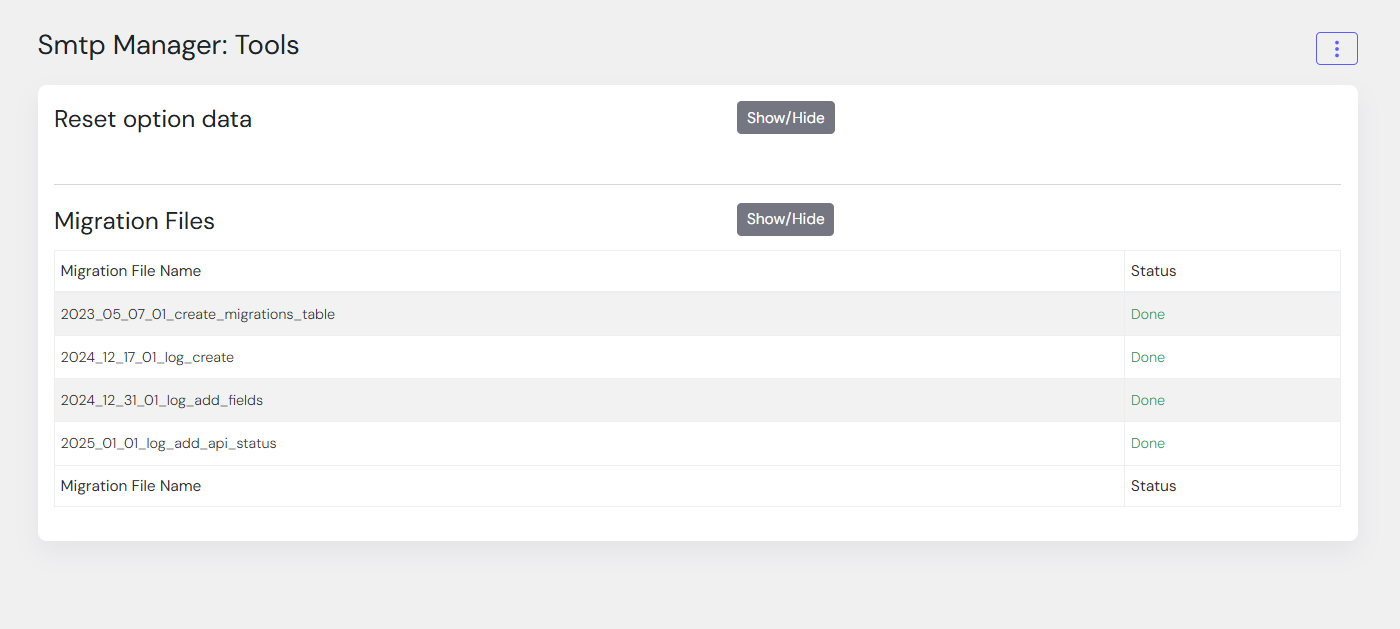Click Done status for create_migrations_table
The height and width of the screenshot is (629, 1400).
[1147, 314]
